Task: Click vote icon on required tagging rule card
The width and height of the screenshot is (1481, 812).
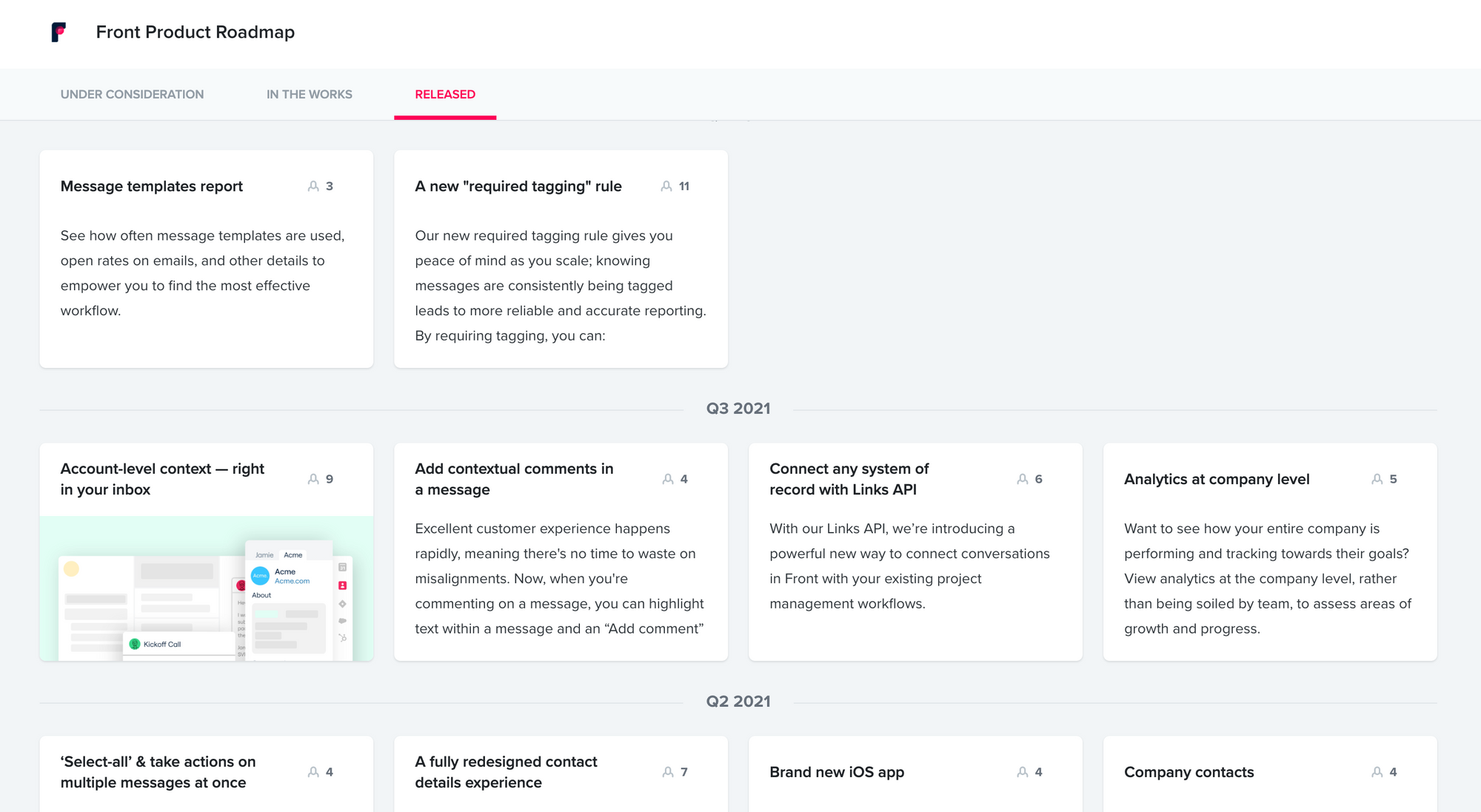Action: pos(666,187)
